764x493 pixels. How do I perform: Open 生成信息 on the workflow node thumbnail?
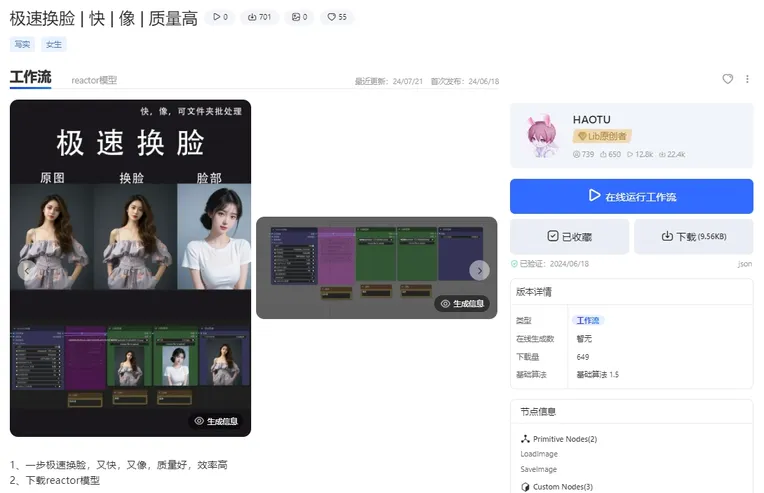462,303
